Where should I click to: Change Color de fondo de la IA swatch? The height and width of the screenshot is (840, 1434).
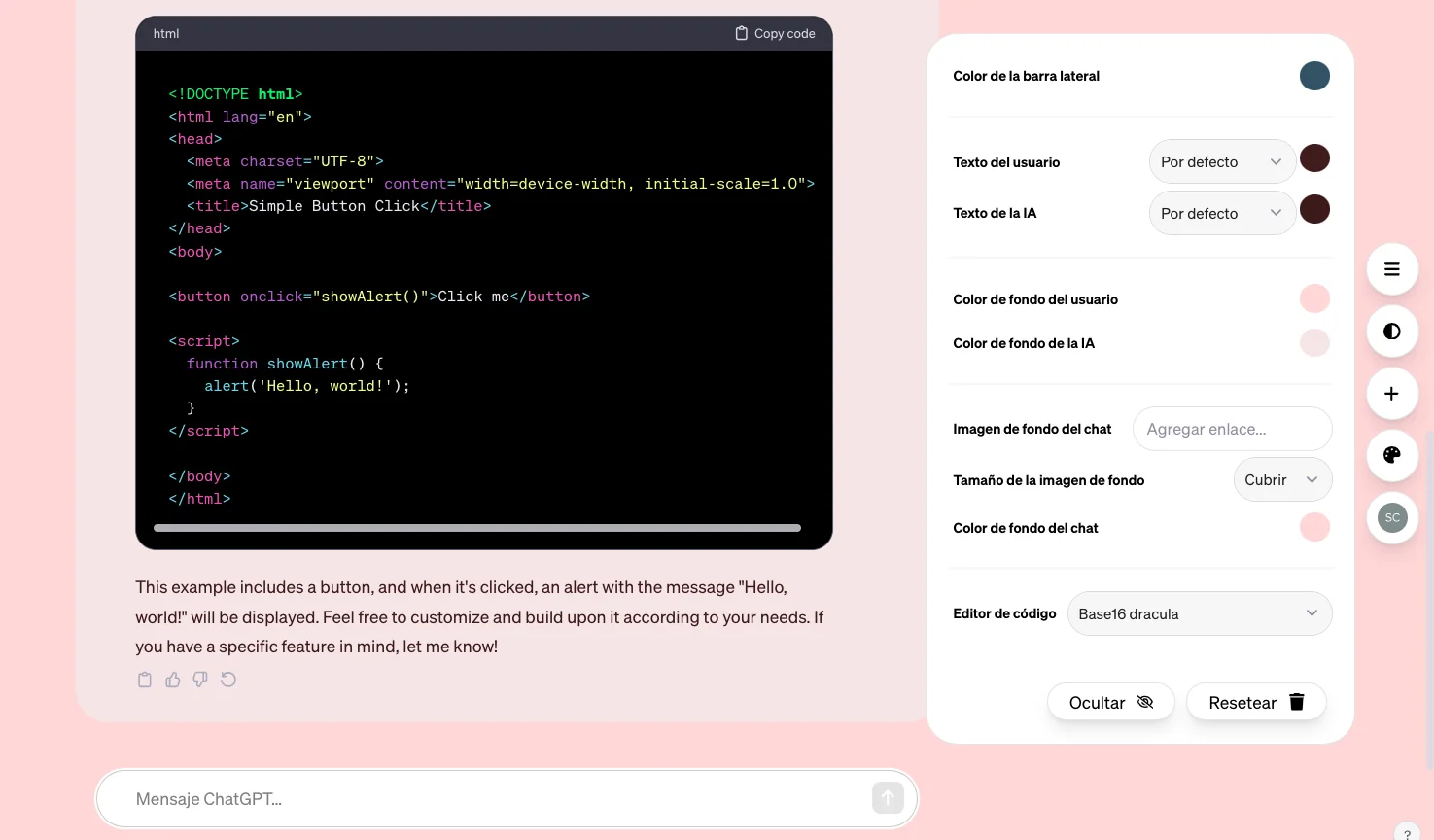pos(1314,342)
